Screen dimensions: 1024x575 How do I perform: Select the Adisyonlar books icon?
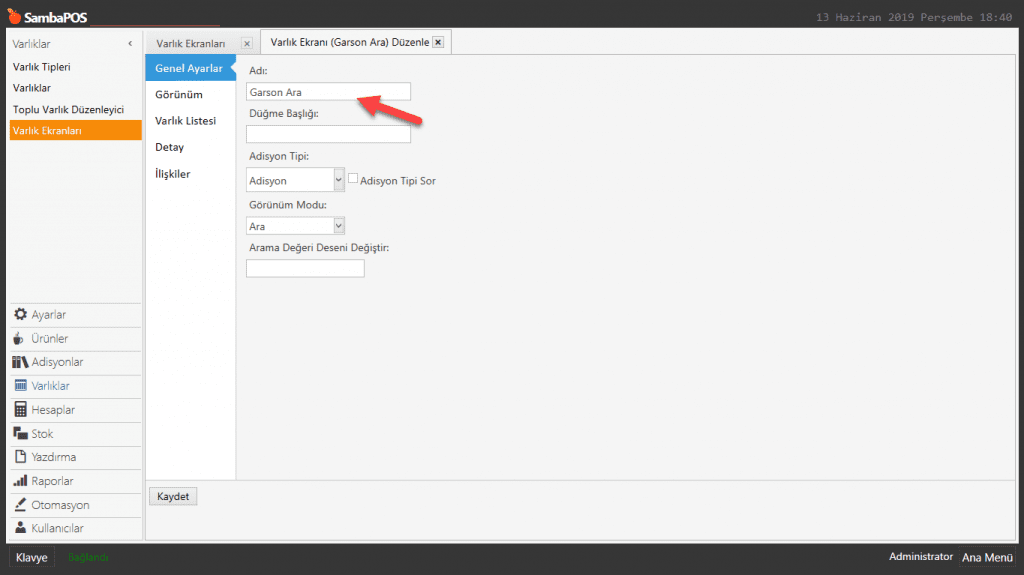(x=20, y=362)
